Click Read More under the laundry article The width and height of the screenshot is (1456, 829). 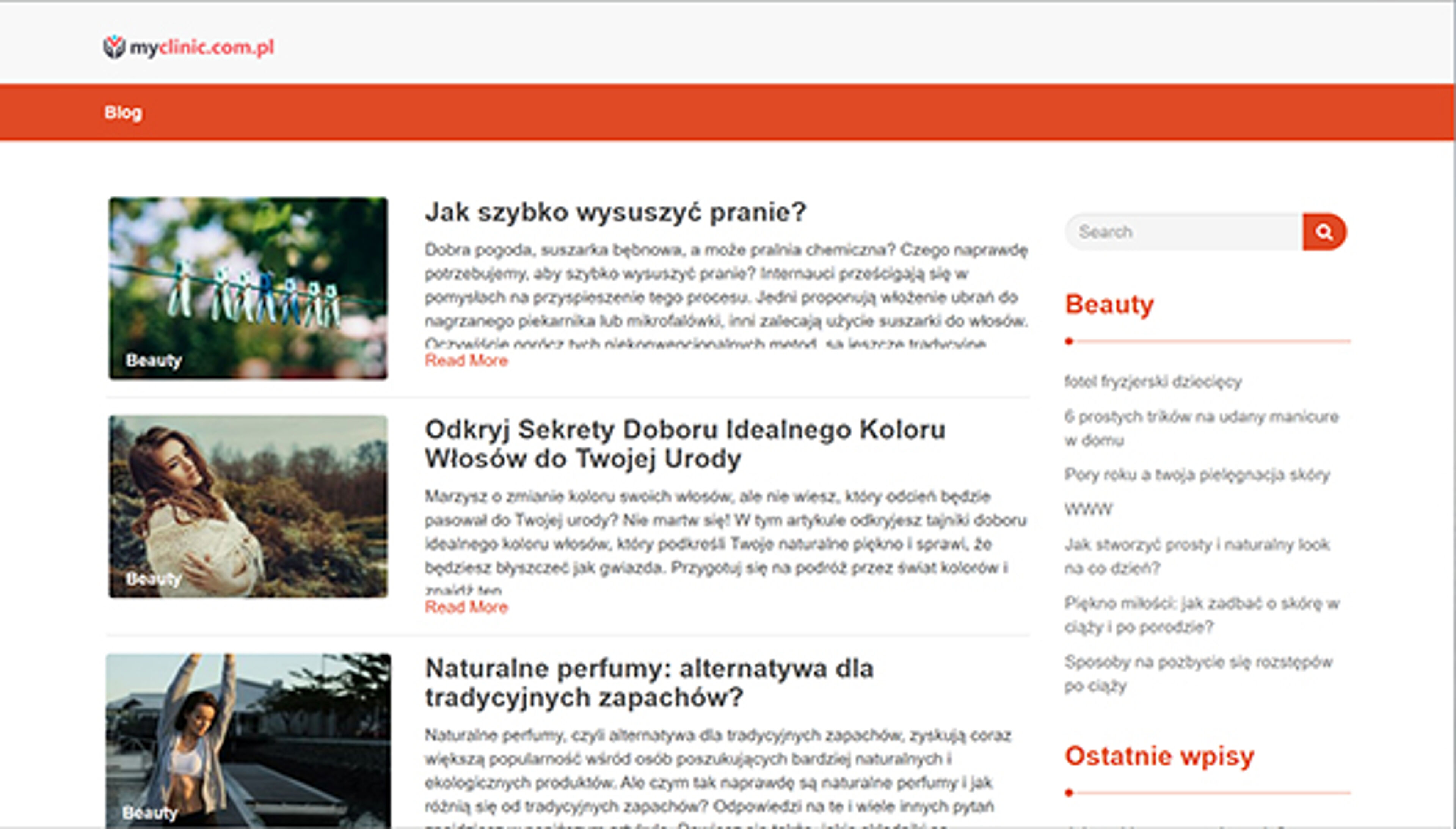466,360
